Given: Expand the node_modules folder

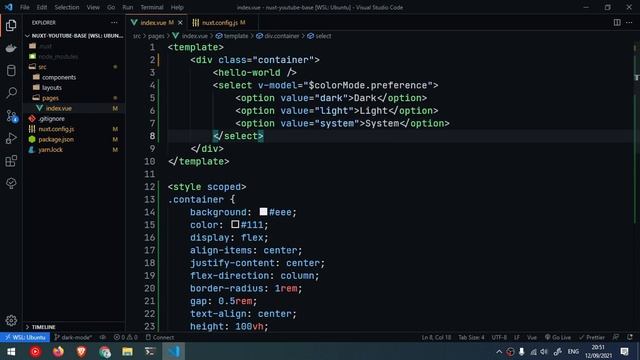Looking at the screenshot, I should tap(74, 57).
